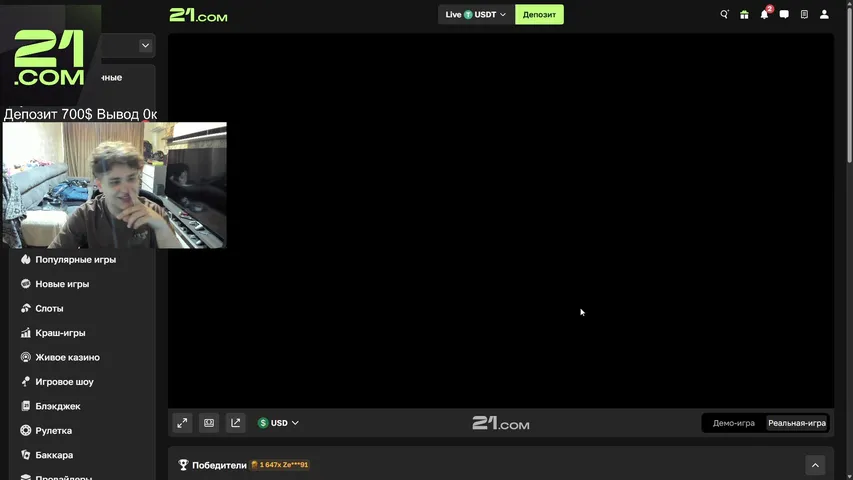Click the Победители heading
Viewport: 853px width, 480px height.
click(x=219, y=465)
